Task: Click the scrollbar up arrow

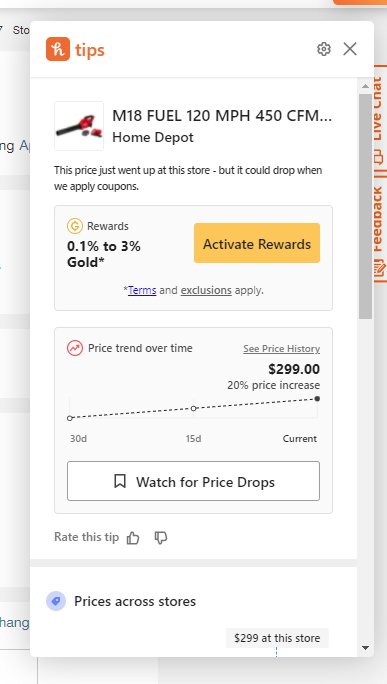Action: tap(366, 86)
